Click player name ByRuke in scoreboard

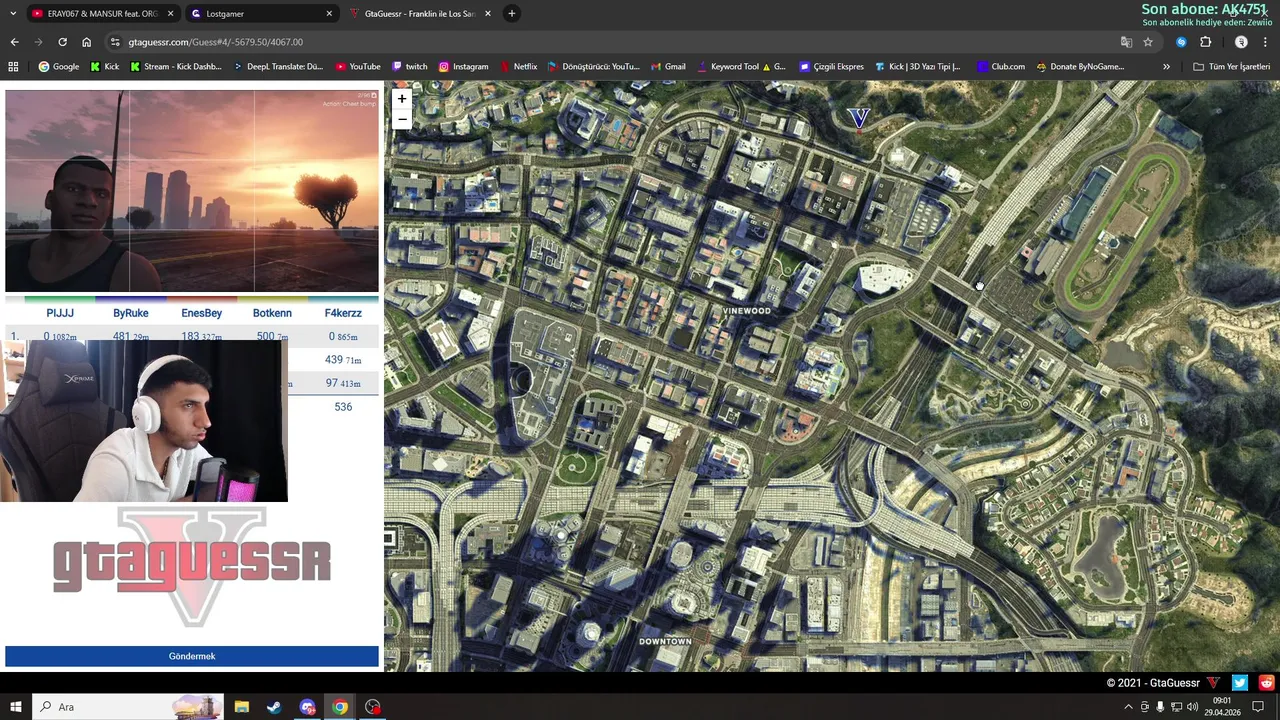pyautogui.click(x=131, y=313)
